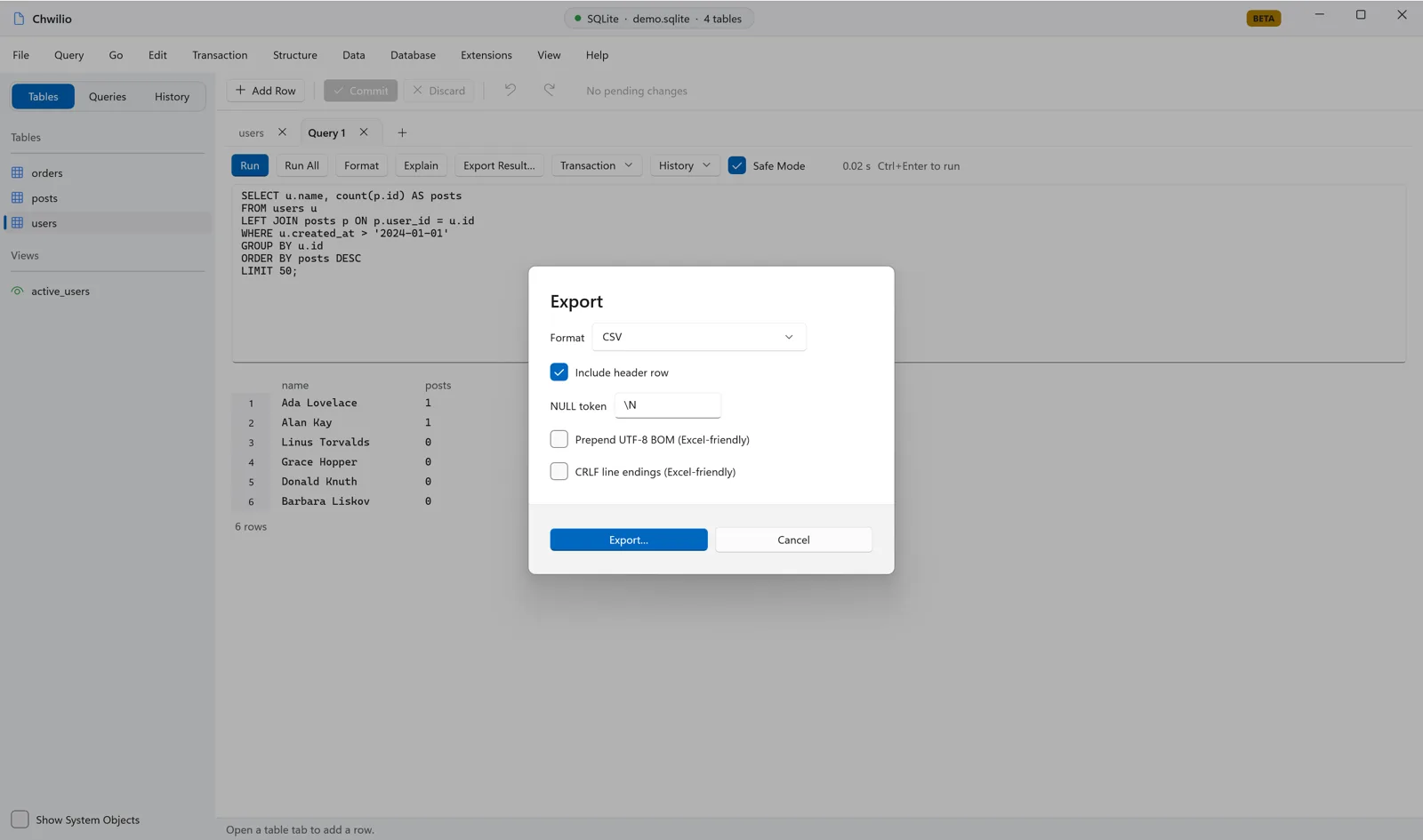Click row number 5 in results
This screenshot has width=1423, height=840.
[x=251, y=482]
